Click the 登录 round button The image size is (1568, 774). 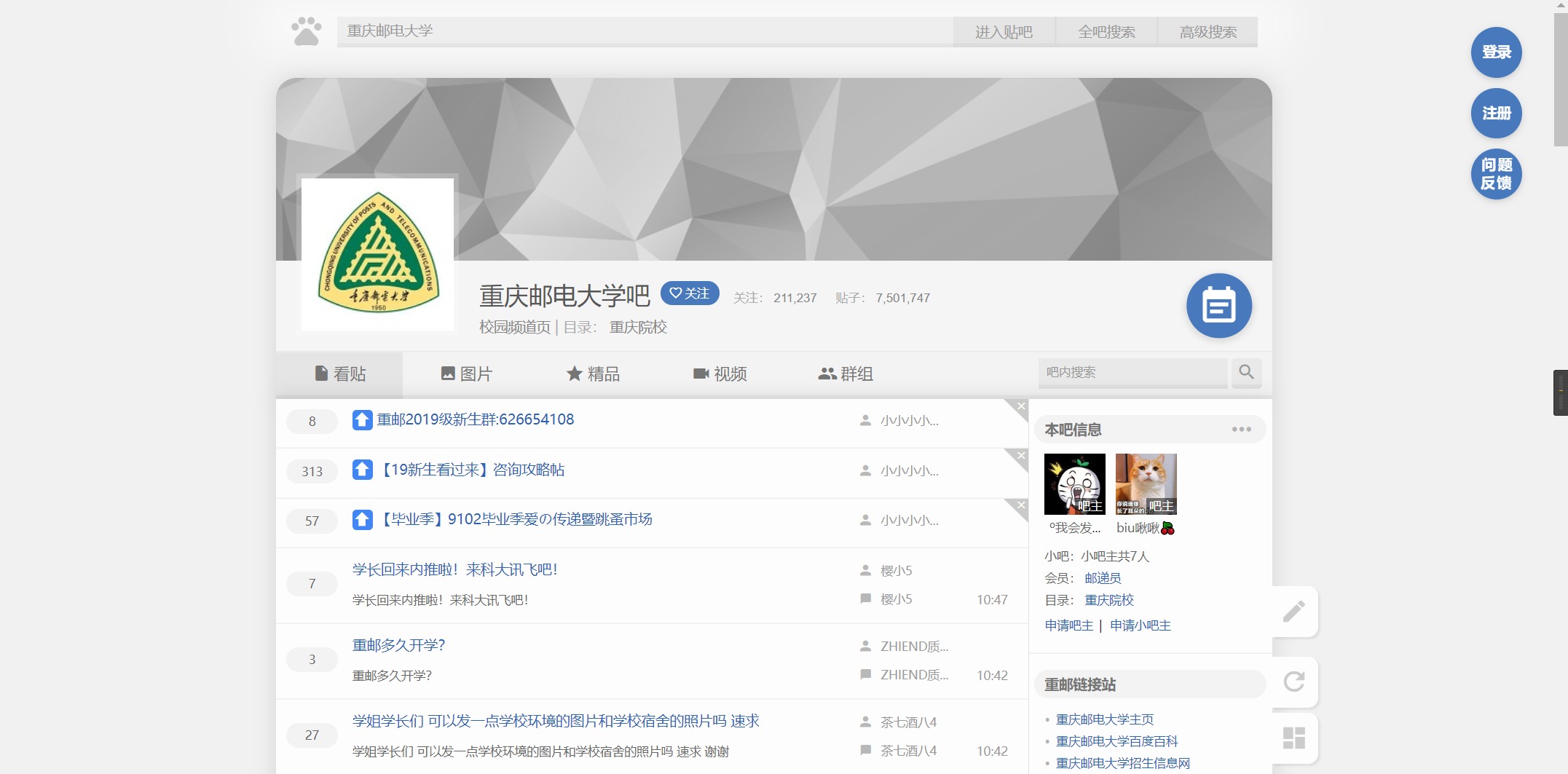(1497, 52)
